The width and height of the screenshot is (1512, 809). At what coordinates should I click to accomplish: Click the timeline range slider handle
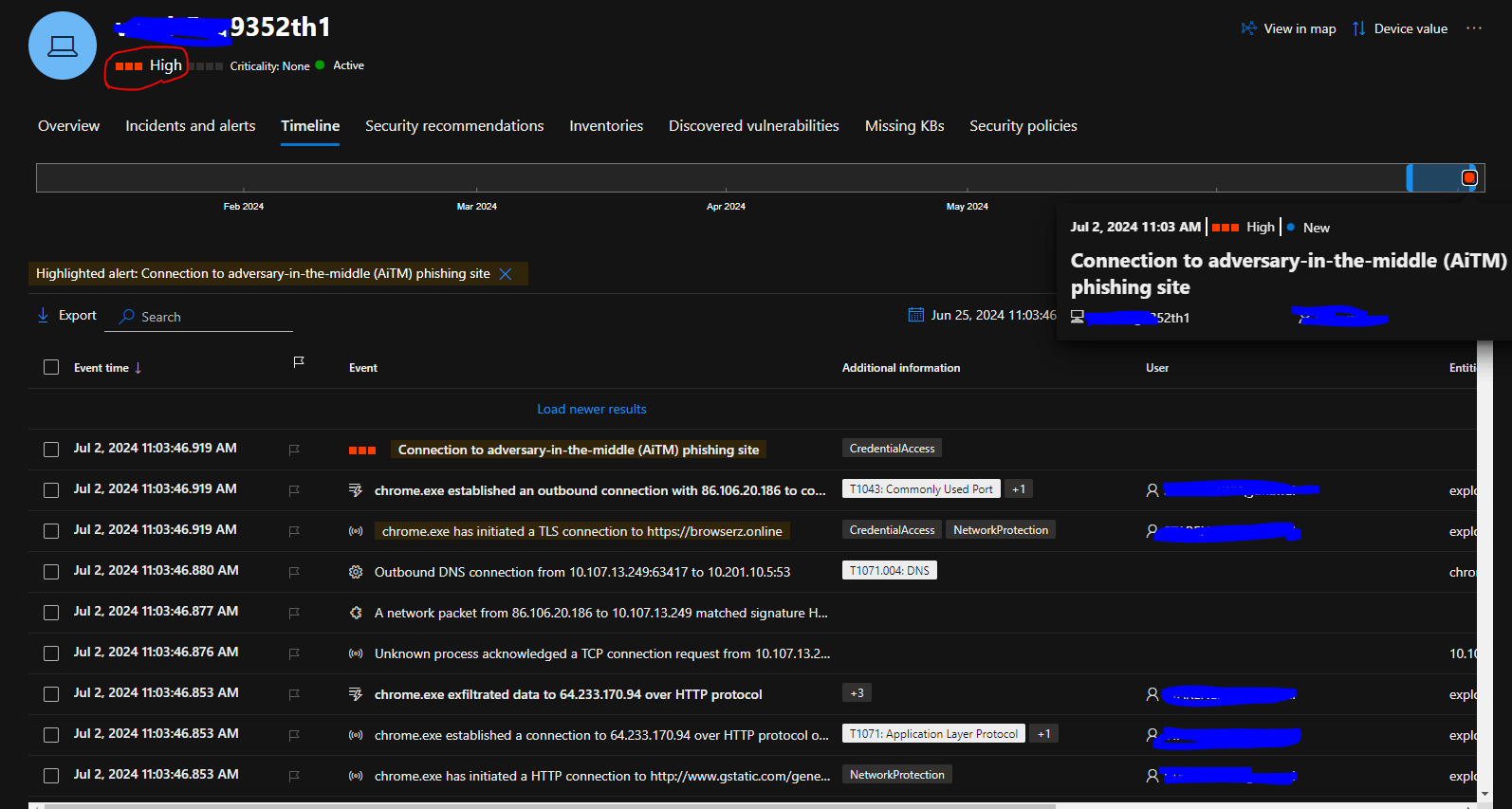(1410, 177)
